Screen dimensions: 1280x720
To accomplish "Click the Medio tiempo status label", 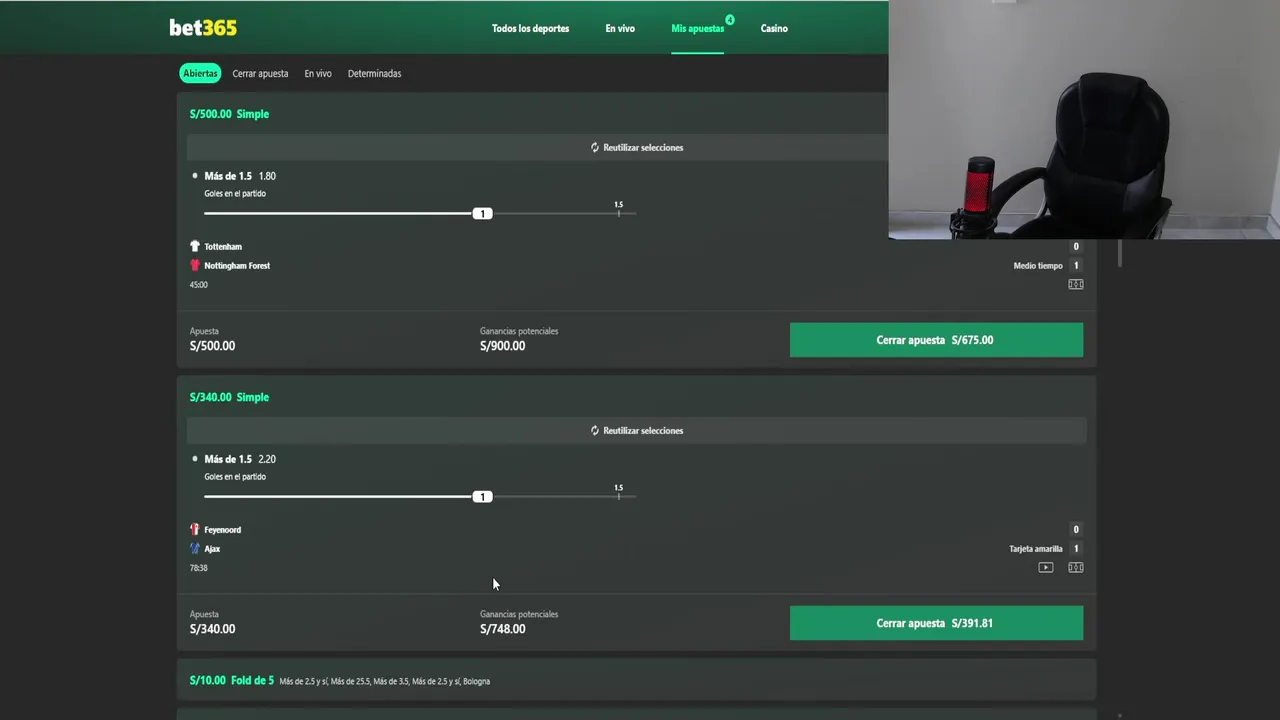I will pos(1038,266).
